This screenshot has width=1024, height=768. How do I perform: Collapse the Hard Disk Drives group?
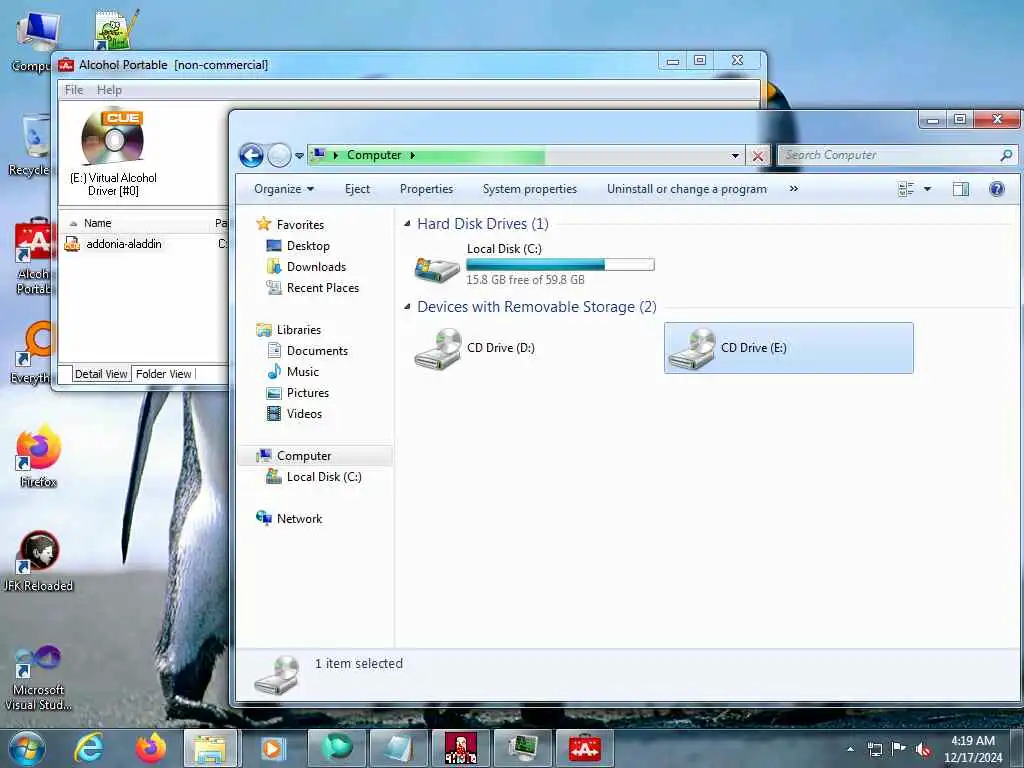coord(408,224)
